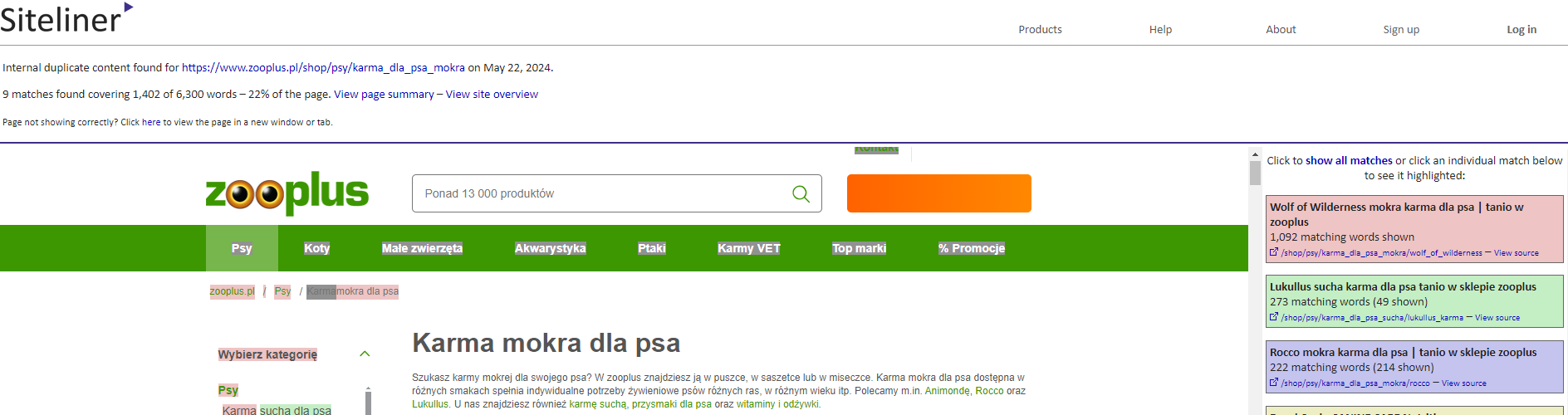Click the Psy breadcrumb
Image resolution: width=1568 pixels, height=415 pixels.
click(282, 291)
